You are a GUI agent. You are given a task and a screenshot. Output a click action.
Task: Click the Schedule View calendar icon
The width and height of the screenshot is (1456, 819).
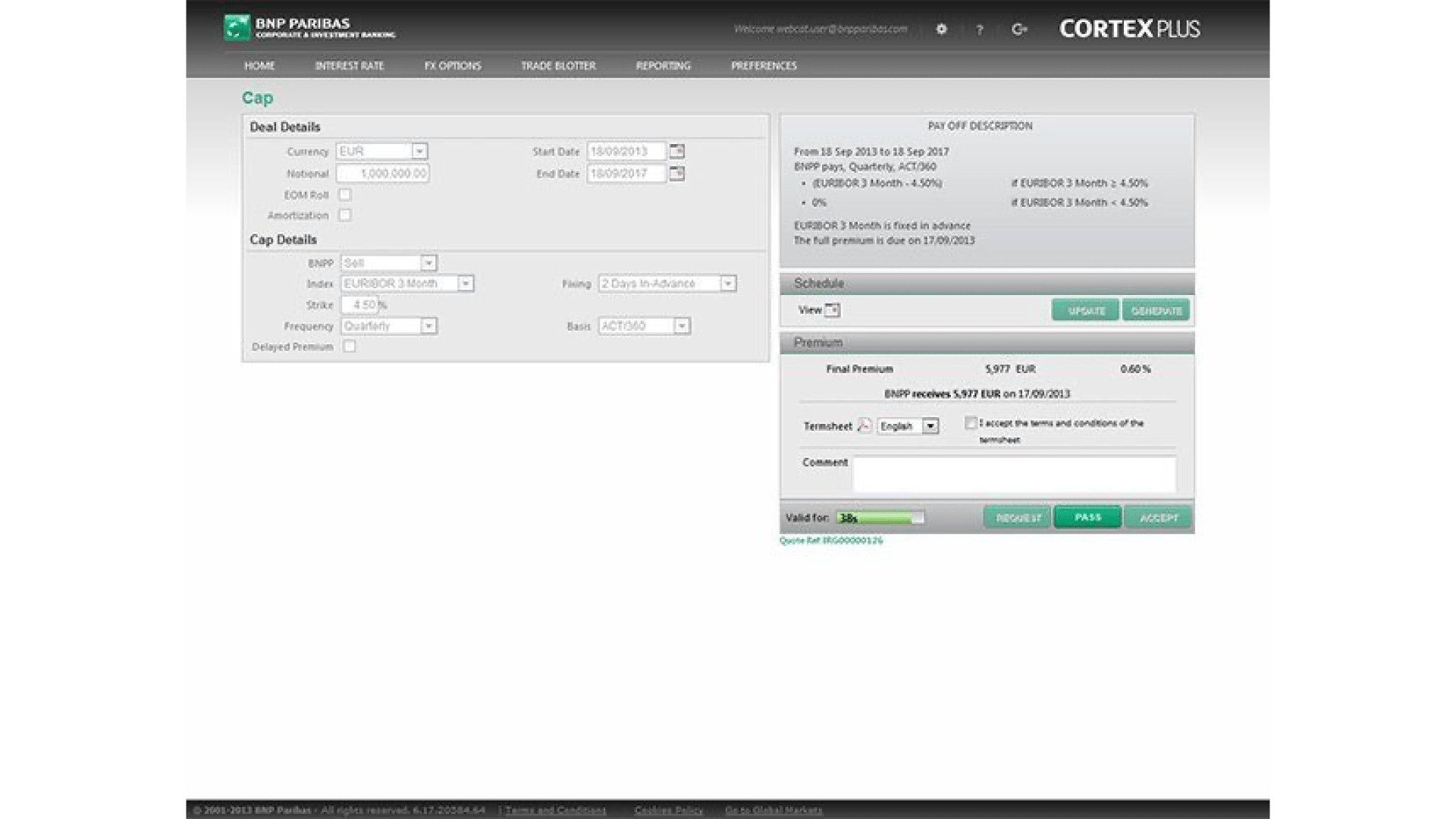tap(833, 310)
